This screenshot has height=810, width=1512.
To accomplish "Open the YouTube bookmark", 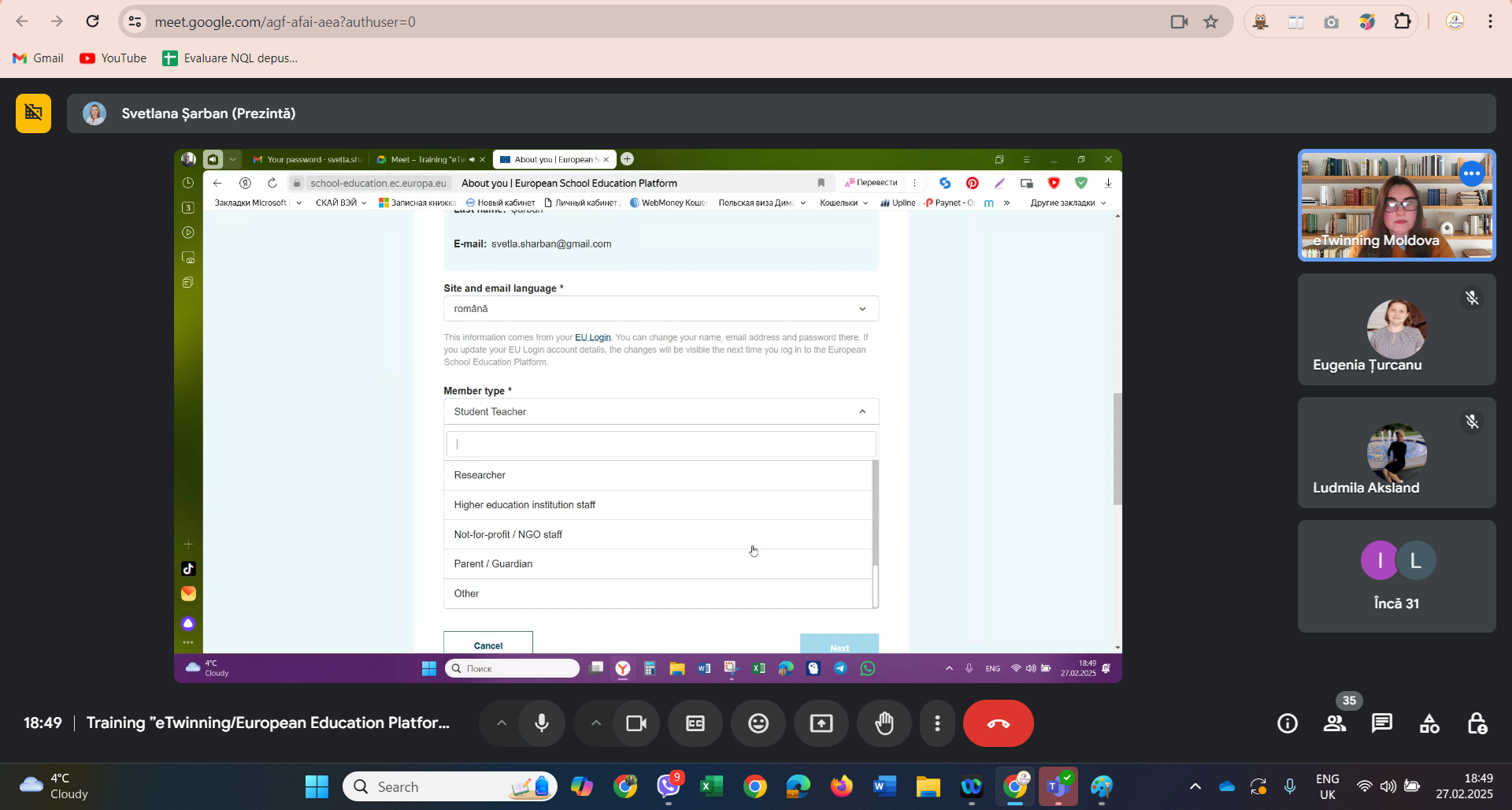I will [x=113, y=58].
